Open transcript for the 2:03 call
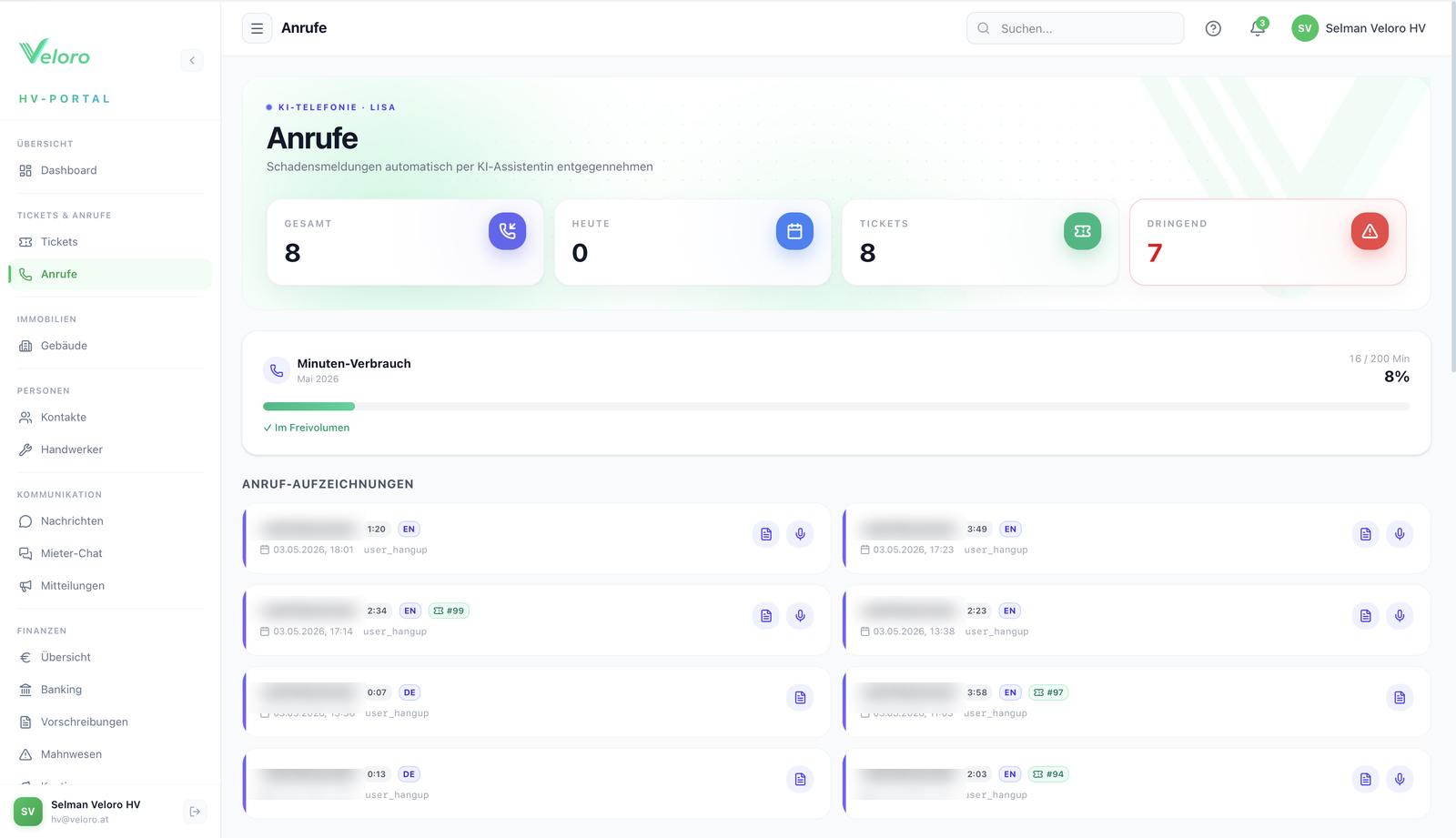Image resolution: width=1456 pixels, height=838 pixels. click(1366, 779)
